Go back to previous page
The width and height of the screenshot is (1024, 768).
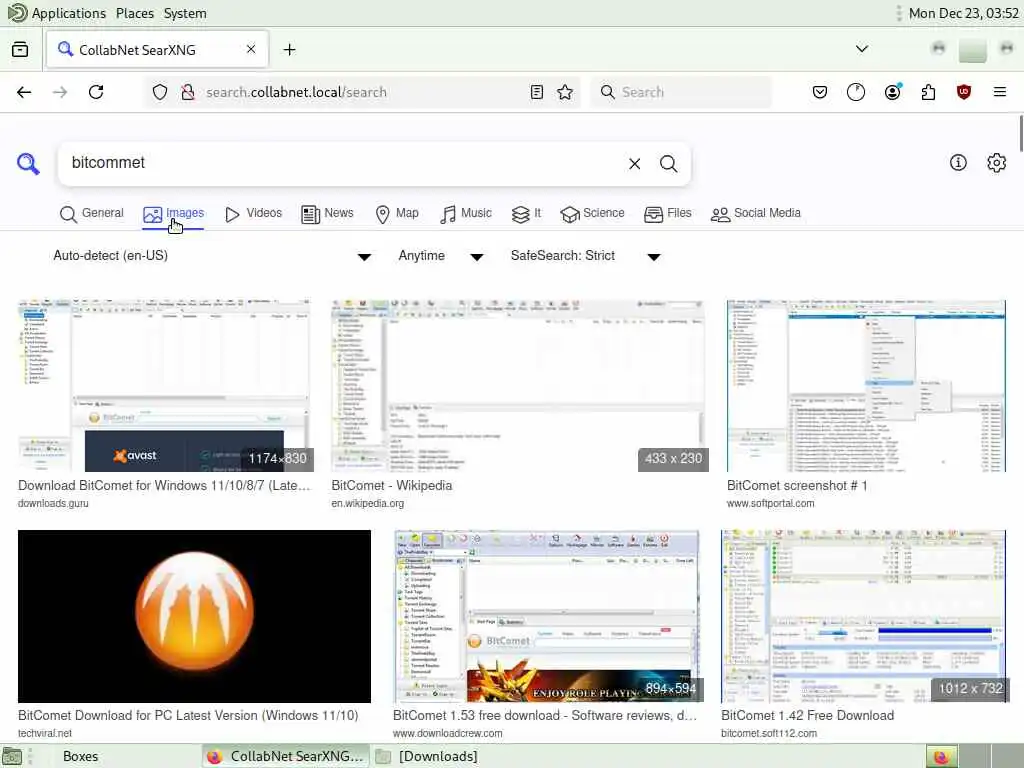point(24,92)
